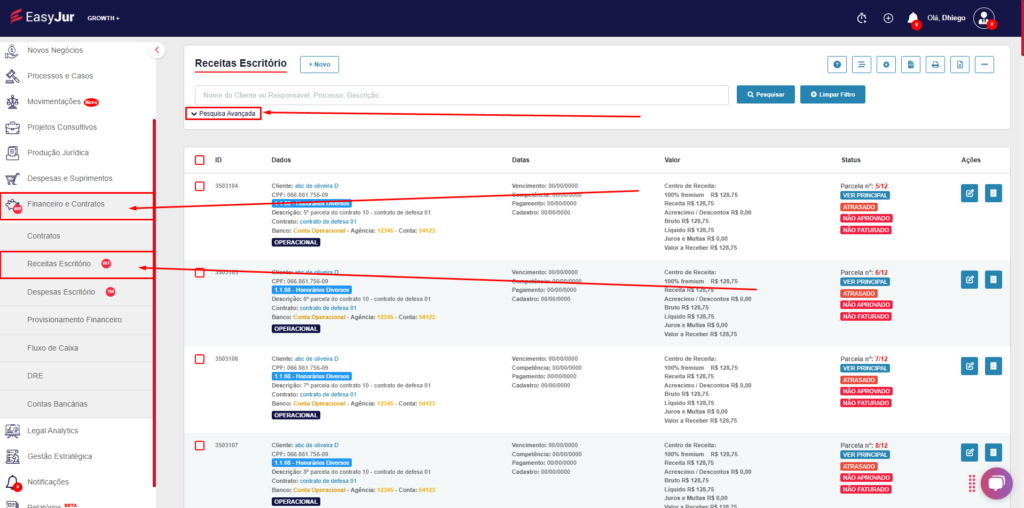Edit the receita with ID 3503106

click(x=969, y=366)
